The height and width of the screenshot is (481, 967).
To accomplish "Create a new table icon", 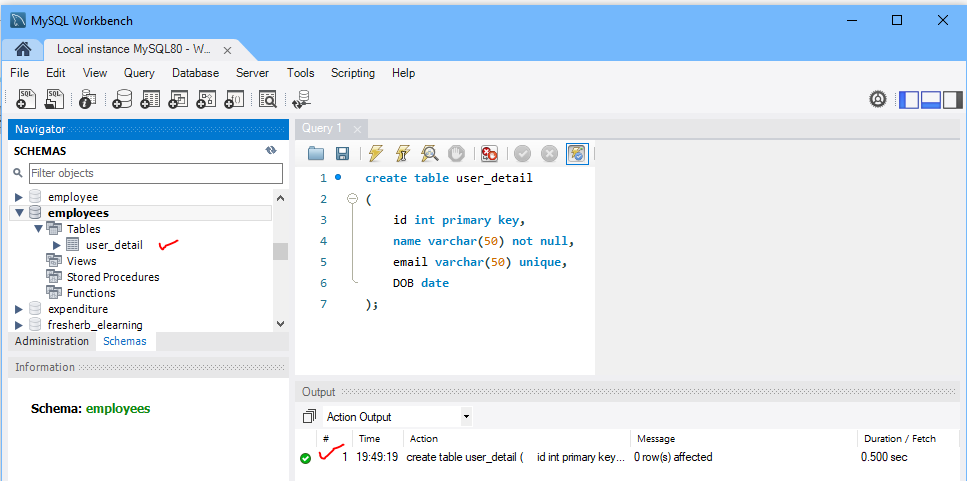I will pos(150,99).
